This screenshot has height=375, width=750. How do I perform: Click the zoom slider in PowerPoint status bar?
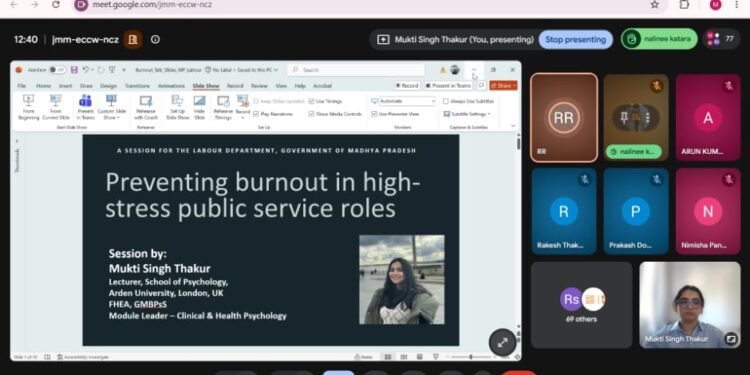coord(471,357)
